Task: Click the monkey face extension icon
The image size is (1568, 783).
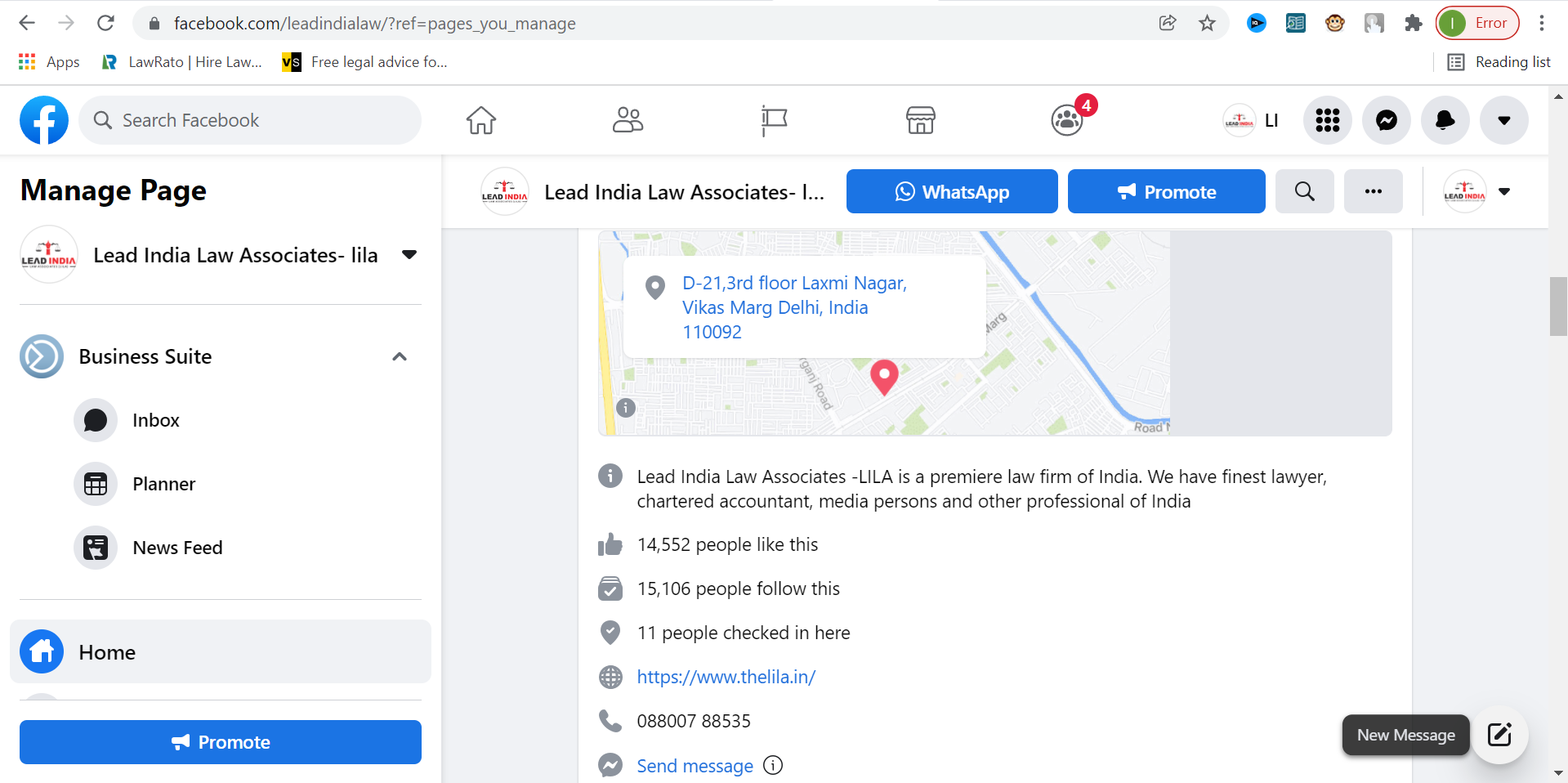Action: (1335, 23)
